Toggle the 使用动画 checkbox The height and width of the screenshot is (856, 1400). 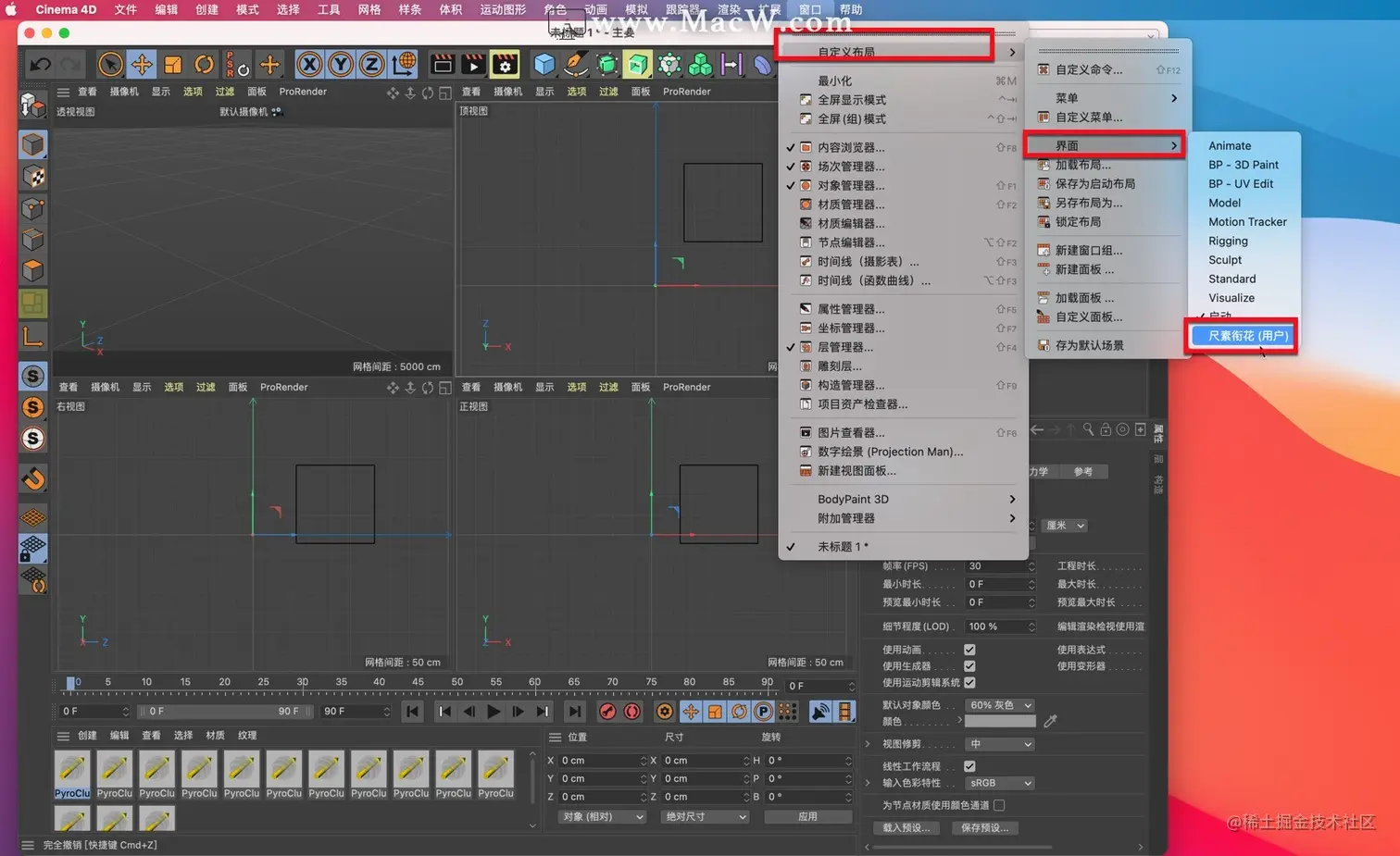coord(969,650)
